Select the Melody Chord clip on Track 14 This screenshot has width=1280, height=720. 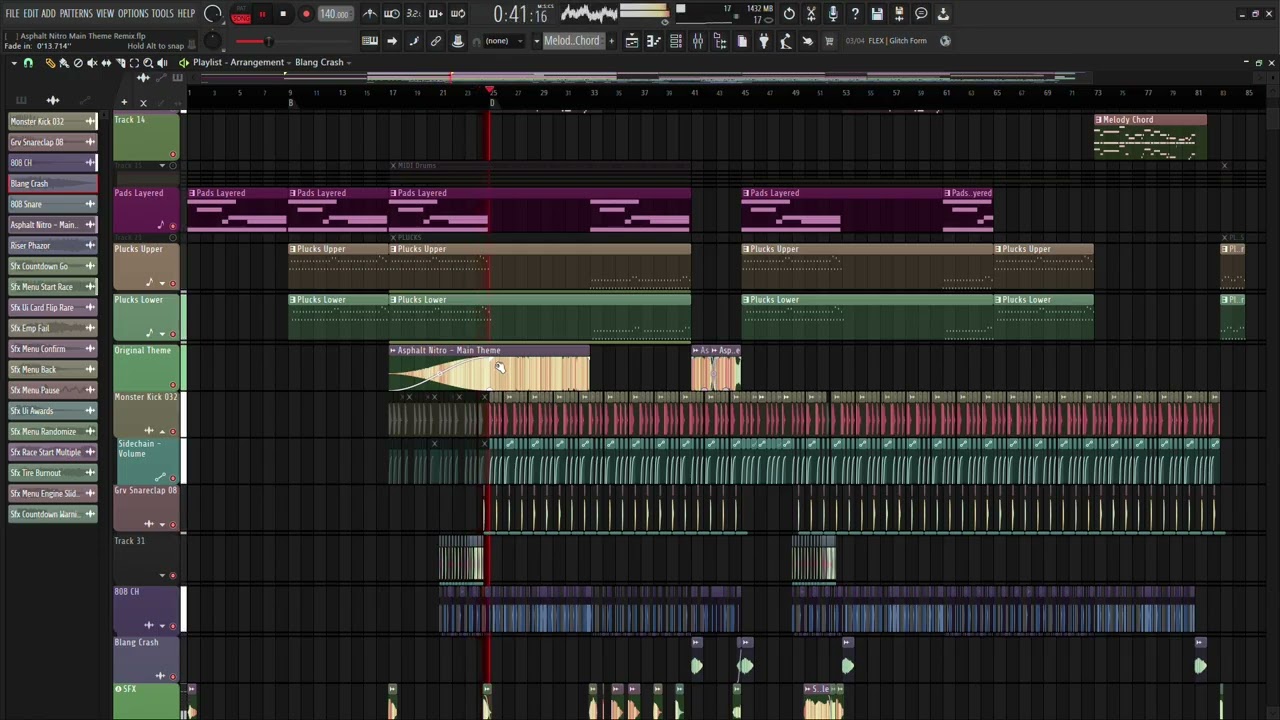coord(1150,136)
